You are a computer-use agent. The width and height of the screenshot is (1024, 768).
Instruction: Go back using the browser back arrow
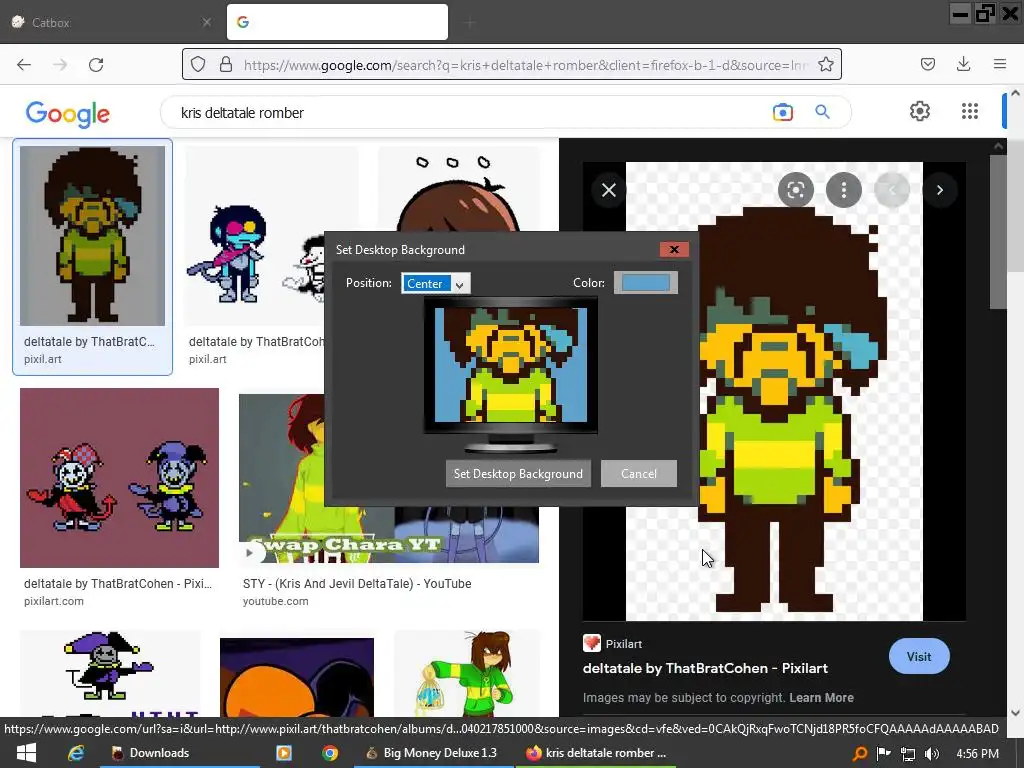point(24,65)
